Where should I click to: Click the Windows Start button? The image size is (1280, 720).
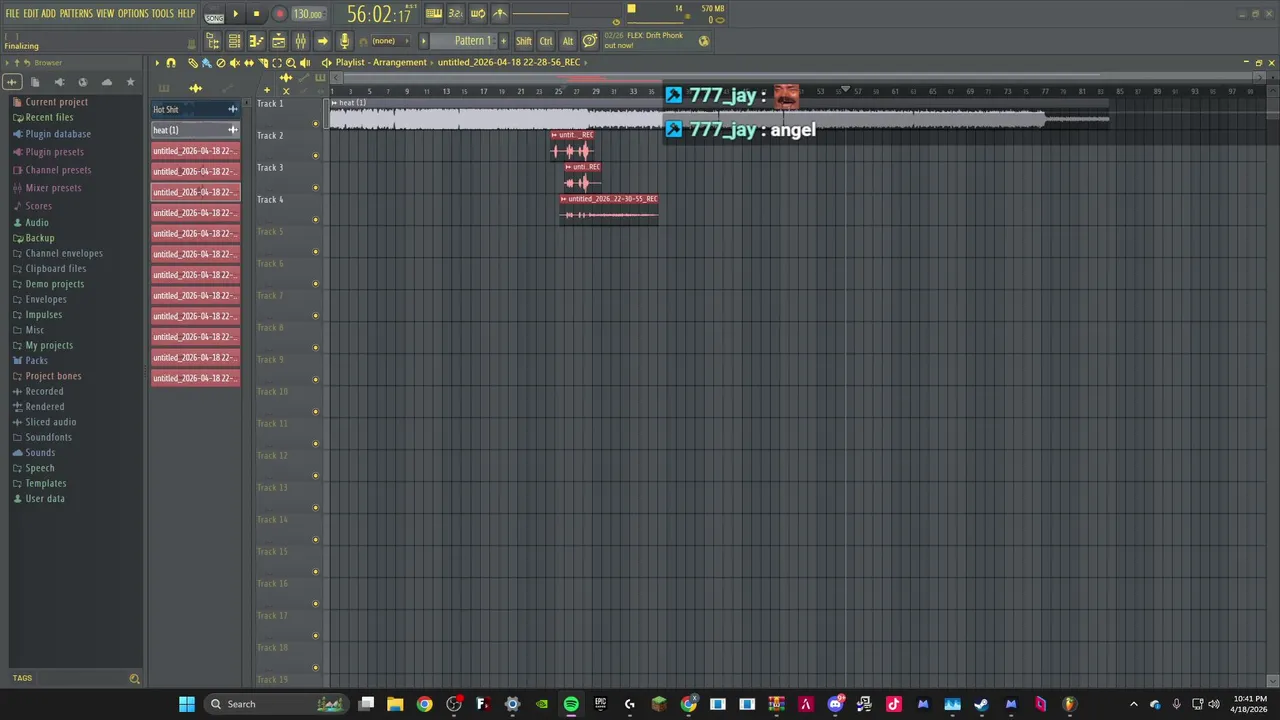187,704
